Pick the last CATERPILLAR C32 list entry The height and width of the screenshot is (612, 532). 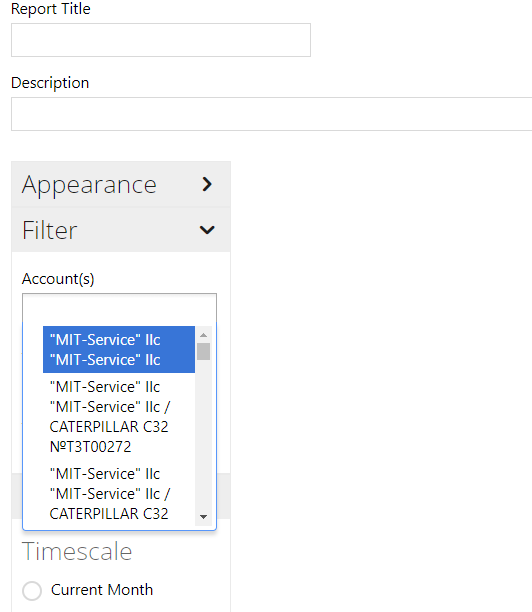[x=119, y=494]
